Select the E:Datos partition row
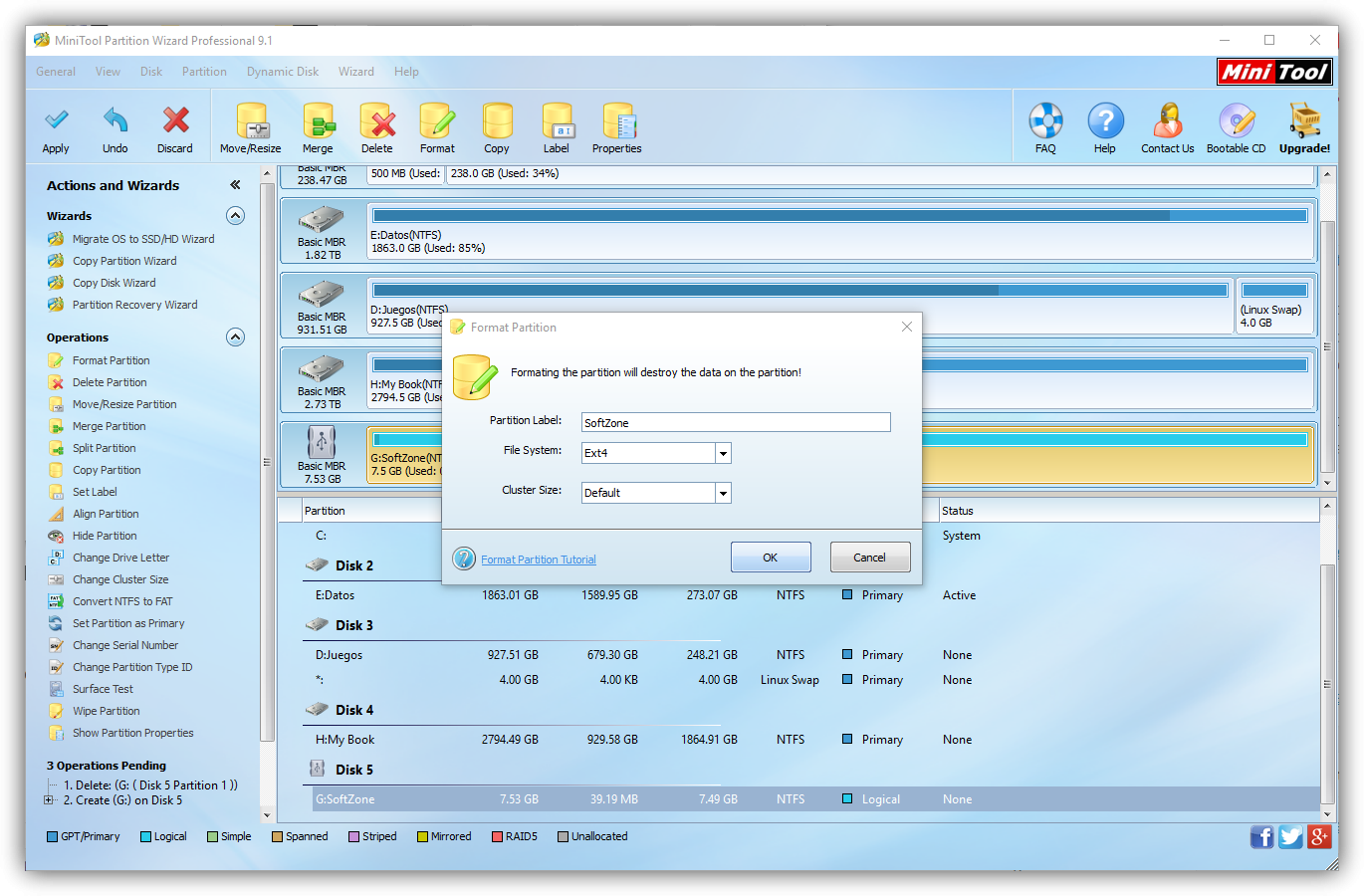 [x=816, y=595]
